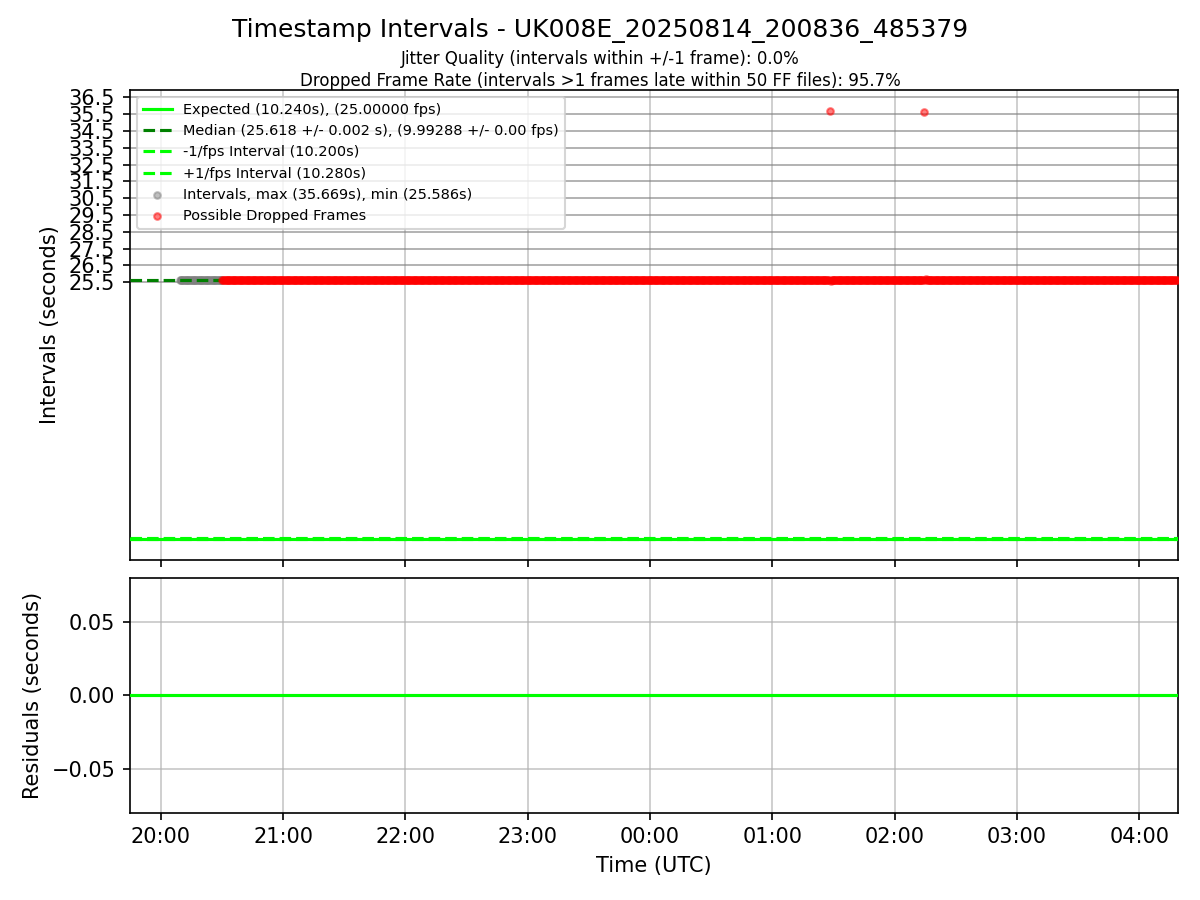Click the 'Intervals (seconds)' y-axis label
The width and height of the screenshot is (1200, 900).
point(49,325)
